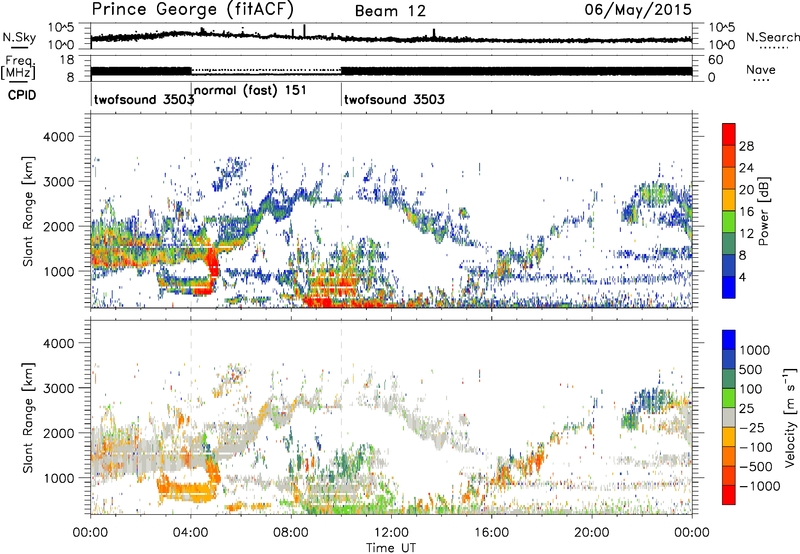800x554 pixels.
Task: Click the "-1000" label on Velocity scale
Action: (760, 486)
